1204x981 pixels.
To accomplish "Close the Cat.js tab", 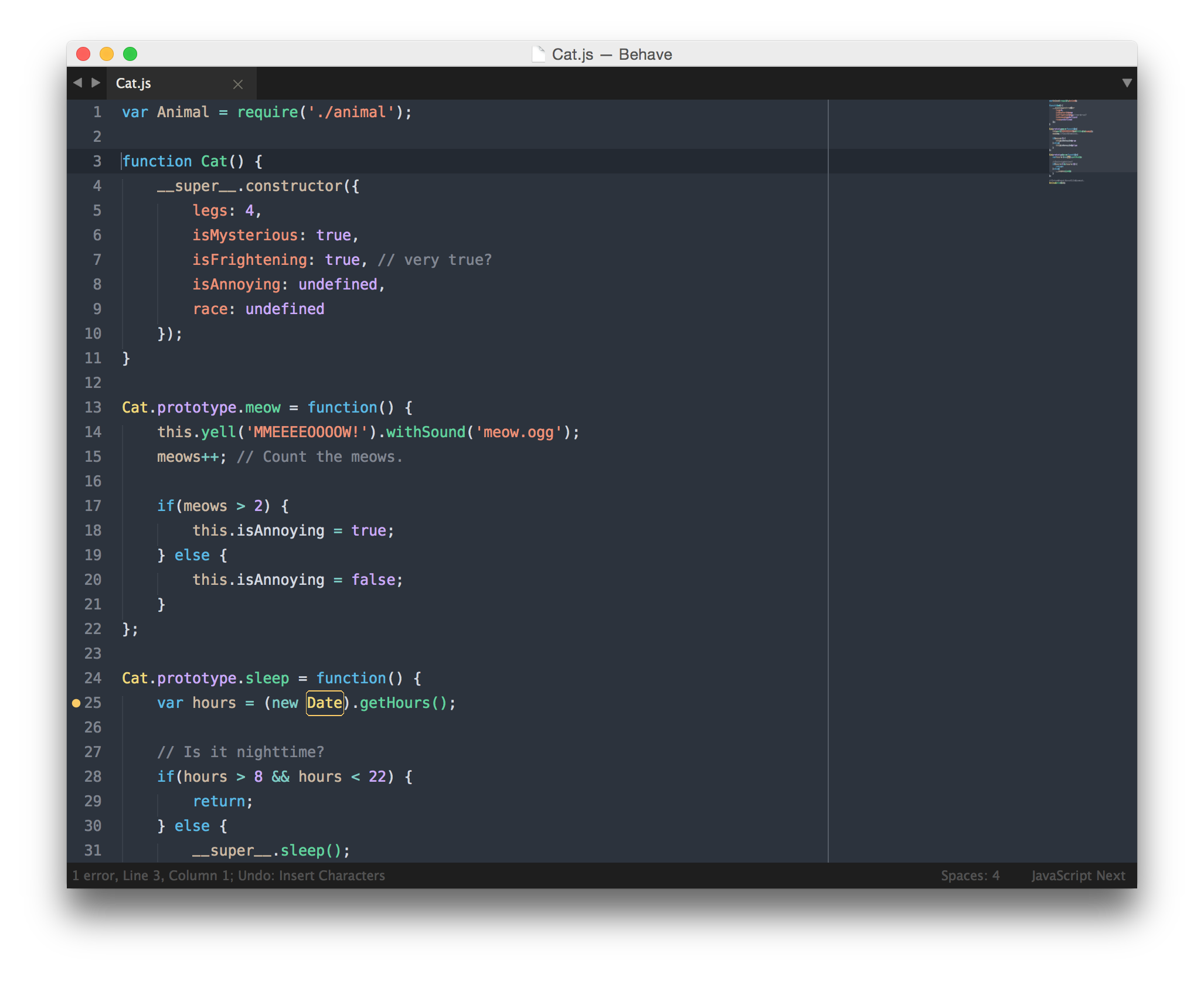I will point(238,84).
